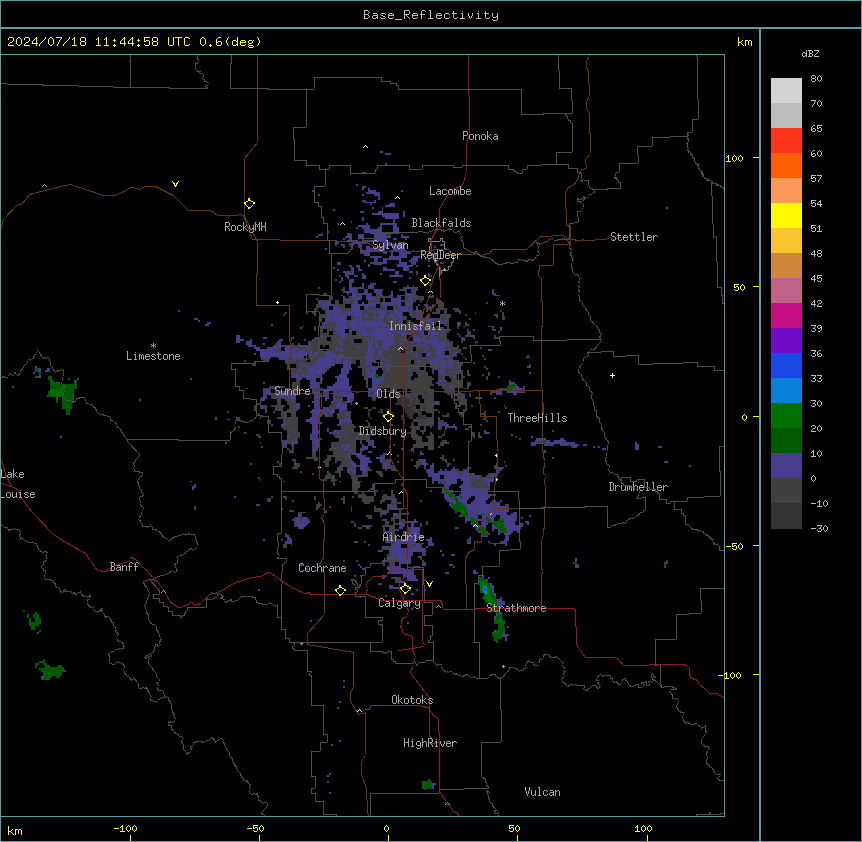
Task: Click the red 65 dBZ legend swatch
Action: click(786, 140)
